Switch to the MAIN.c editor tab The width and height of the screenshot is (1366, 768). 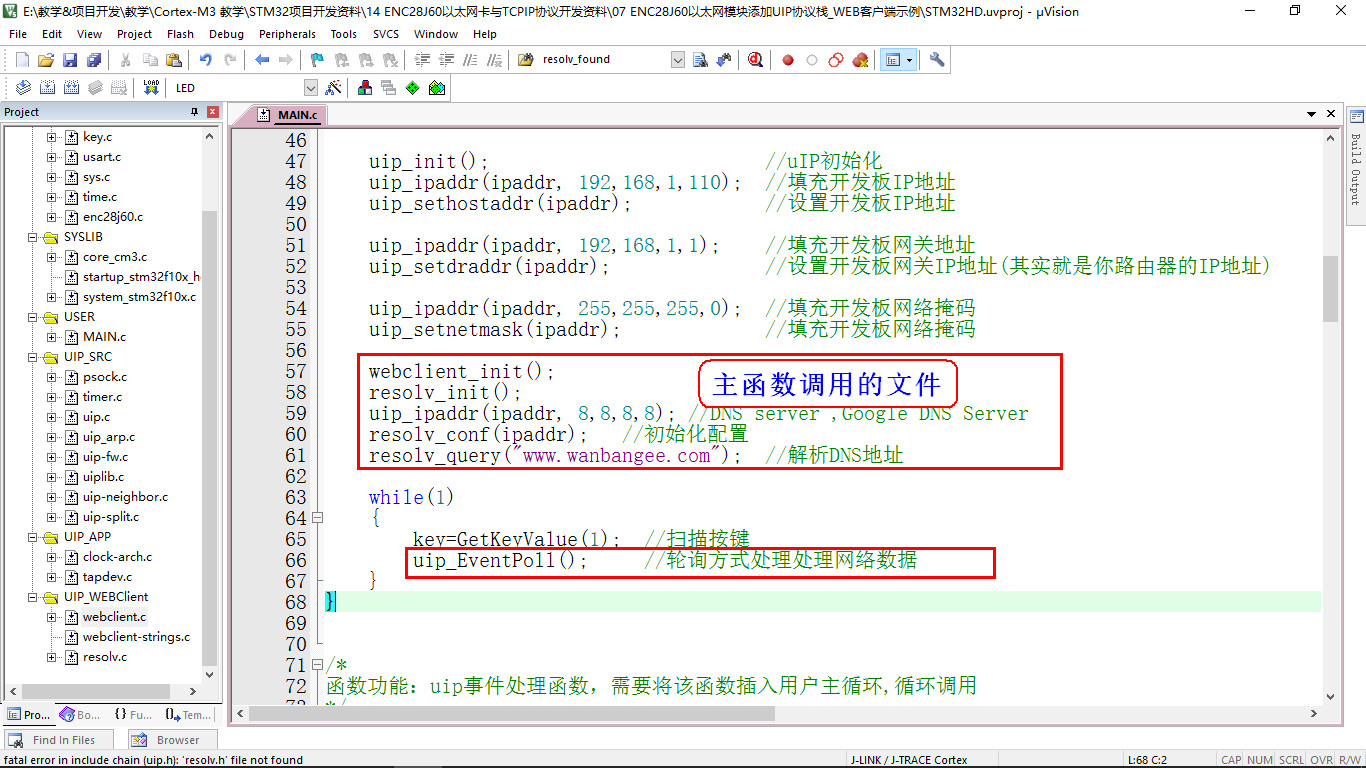point(289,115)
